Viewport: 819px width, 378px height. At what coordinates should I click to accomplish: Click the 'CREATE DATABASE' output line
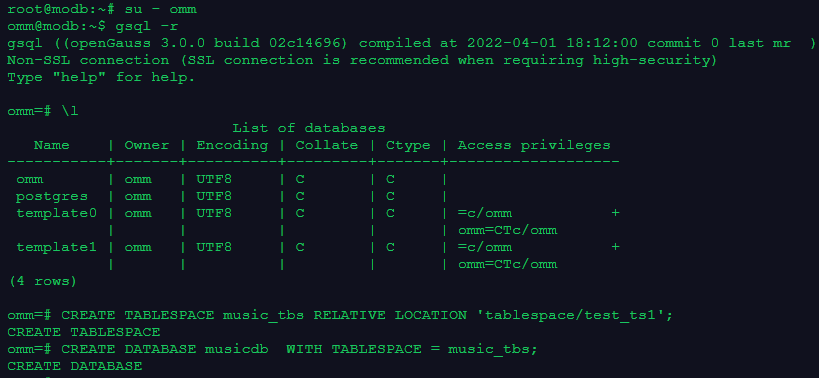[75, 366]
